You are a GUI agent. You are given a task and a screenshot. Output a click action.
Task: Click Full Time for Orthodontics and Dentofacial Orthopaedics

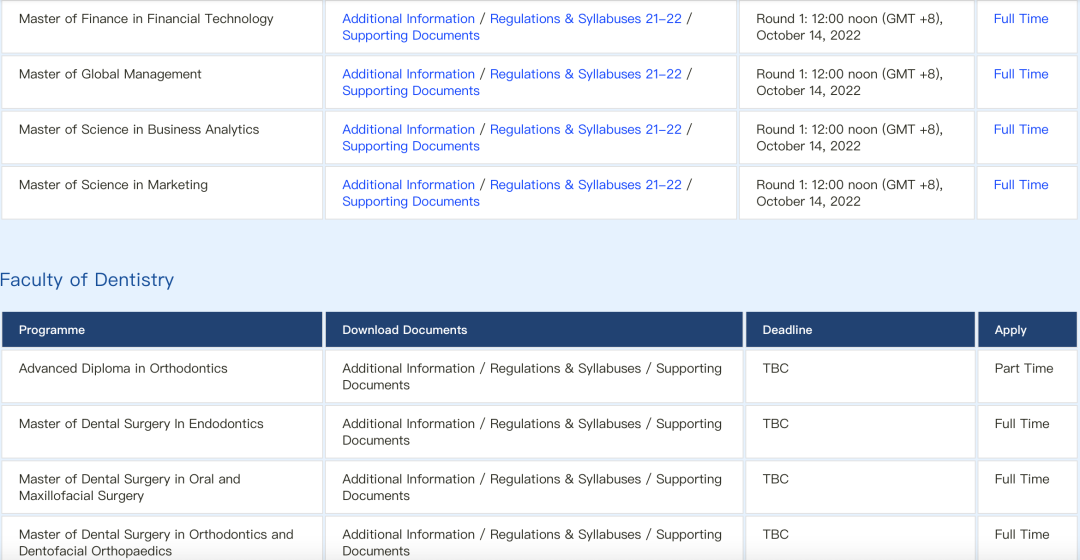(x=1021, y=534)
